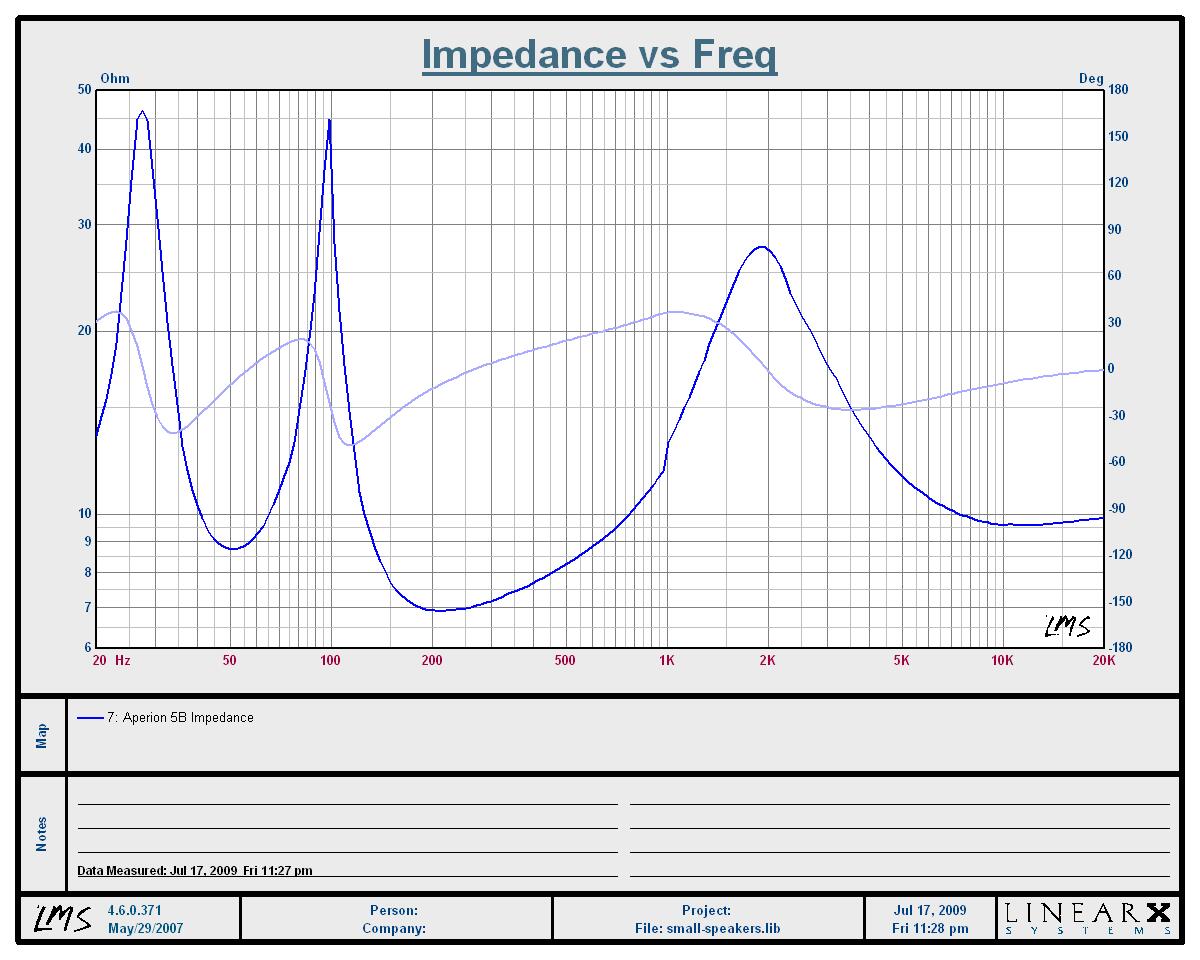Click the Map panel label
The width and height of the screenshot is (1200, 960).
click(x=42, y=736)
